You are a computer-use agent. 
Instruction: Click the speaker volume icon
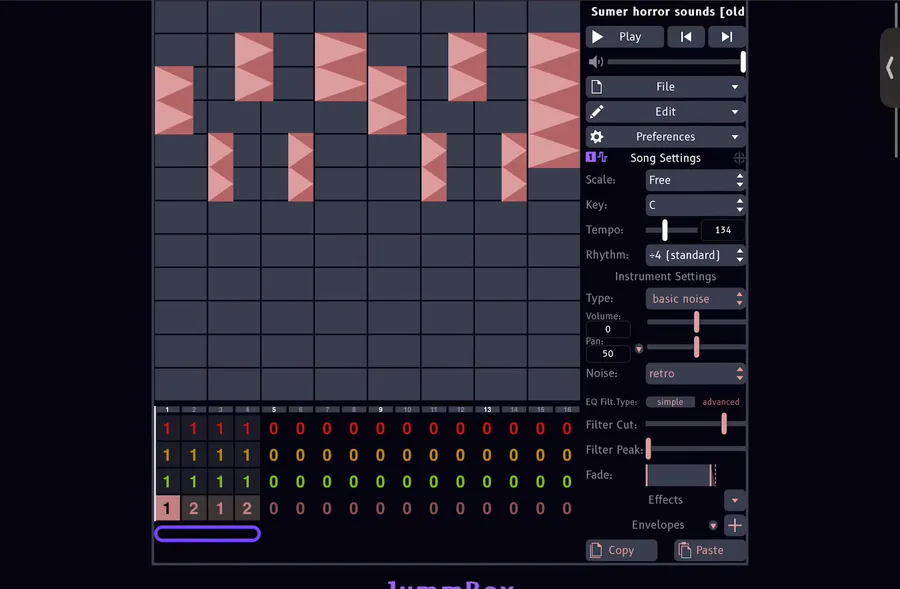(596, 62)
